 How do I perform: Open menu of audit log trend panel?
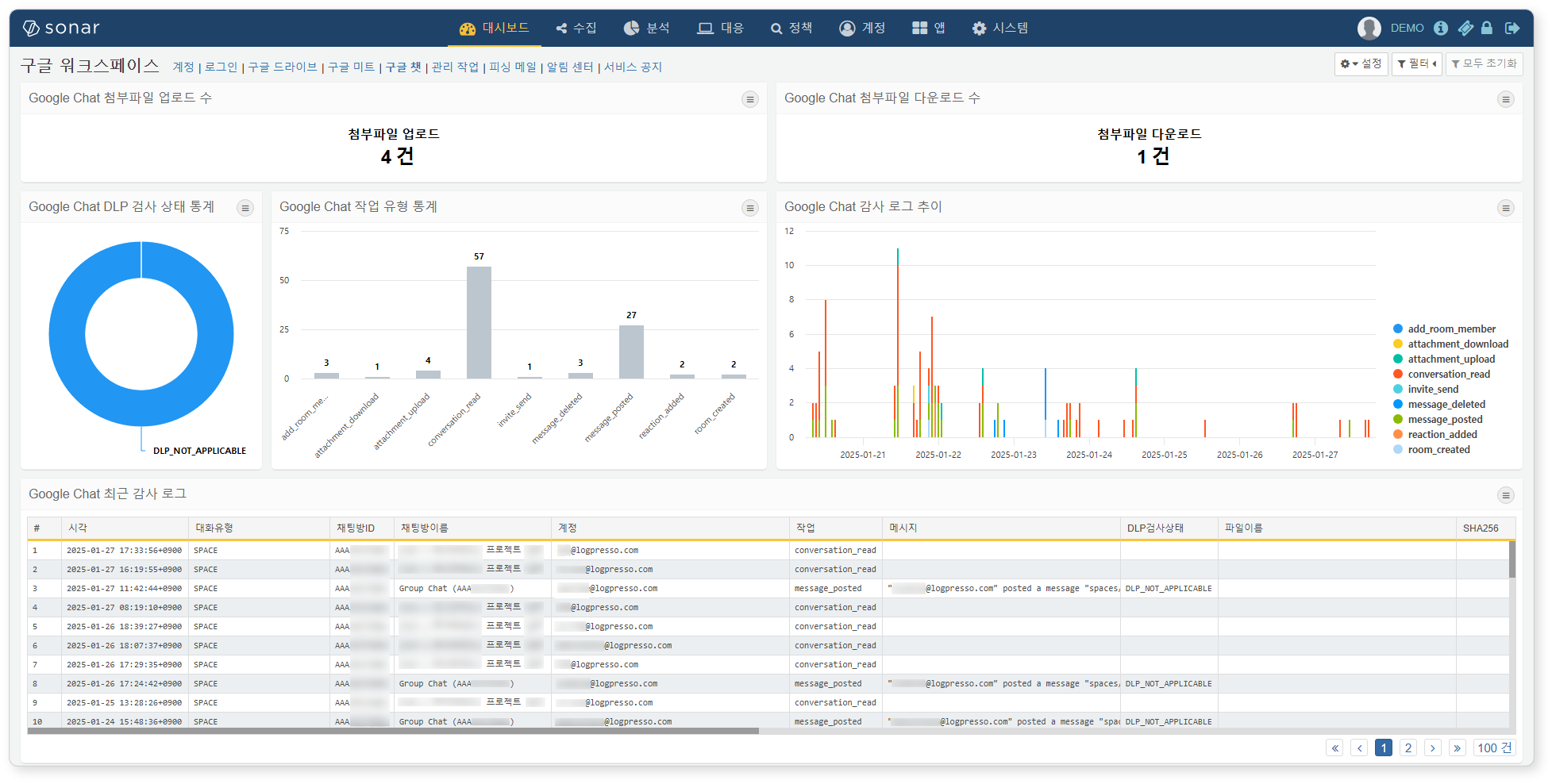tap(1505, 208)
